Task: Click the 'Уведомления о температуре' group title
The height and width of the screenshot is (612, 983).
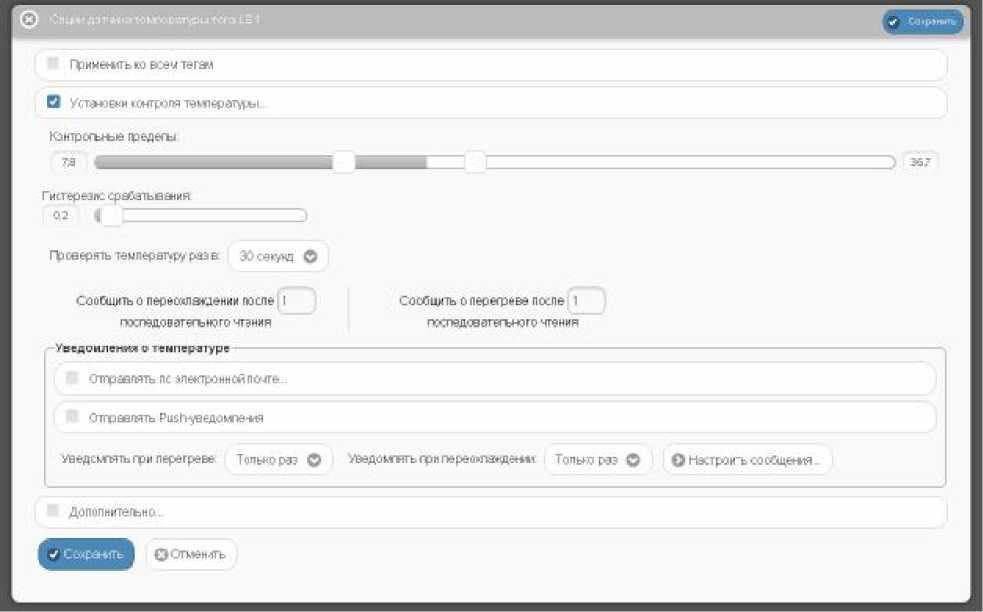Action: point(142,348)
